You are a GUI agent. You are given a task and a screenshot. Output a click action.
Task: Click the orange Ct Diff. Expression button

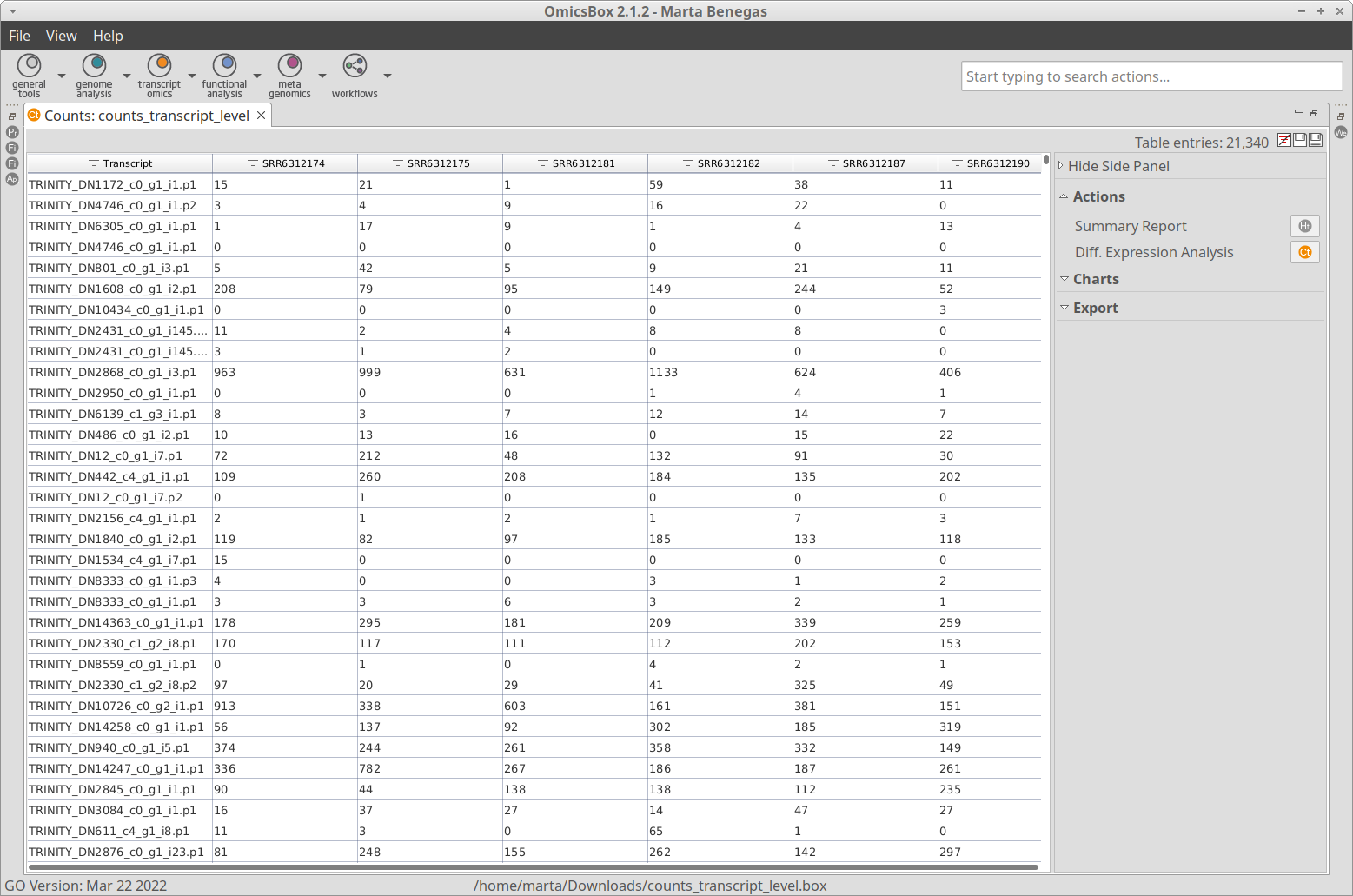1304,252
